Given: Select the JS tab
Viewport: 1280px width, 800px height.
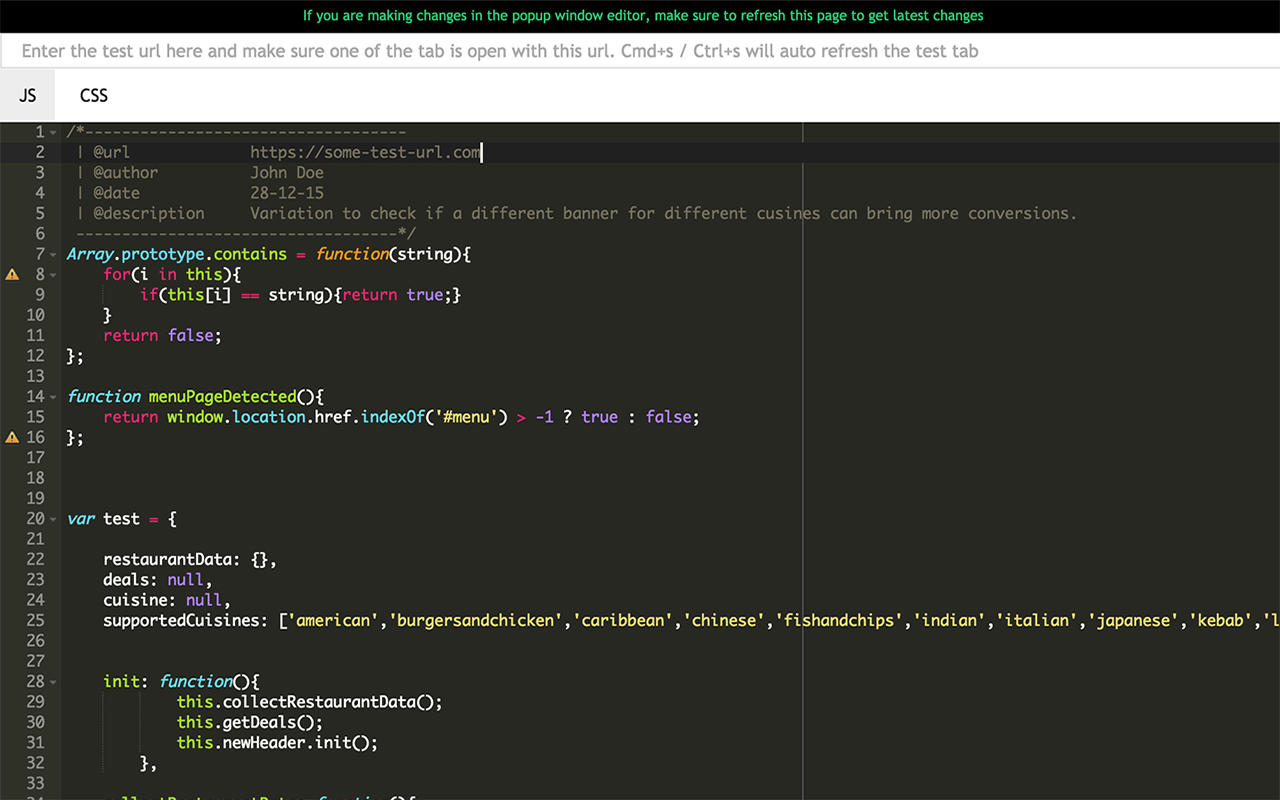Looking at the screenshot, I should tap(27, 94).
